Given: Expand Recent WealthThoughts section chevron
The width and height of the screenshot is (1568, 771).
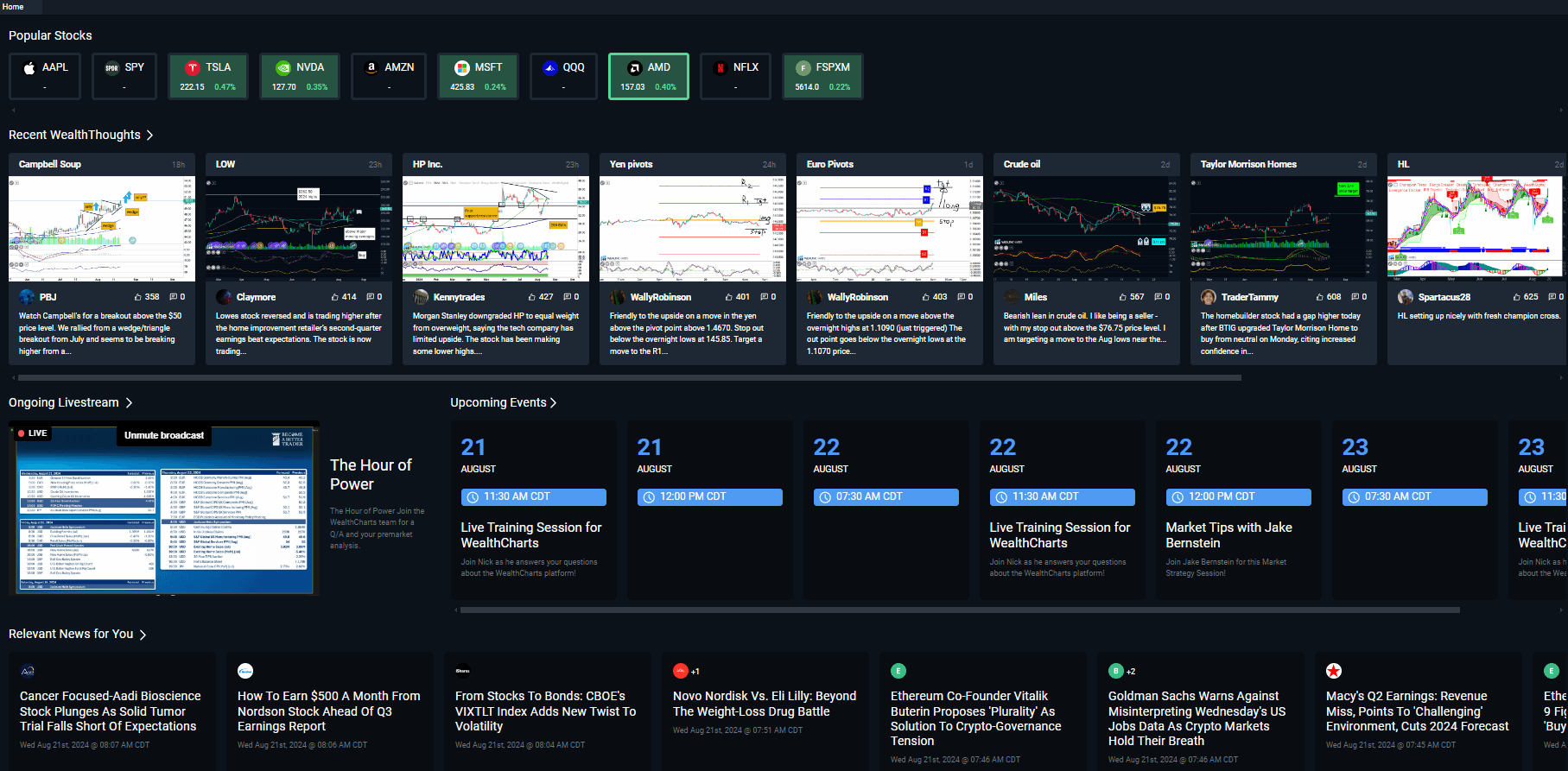Looking at the screenshot, I should (x=149, y=135).
